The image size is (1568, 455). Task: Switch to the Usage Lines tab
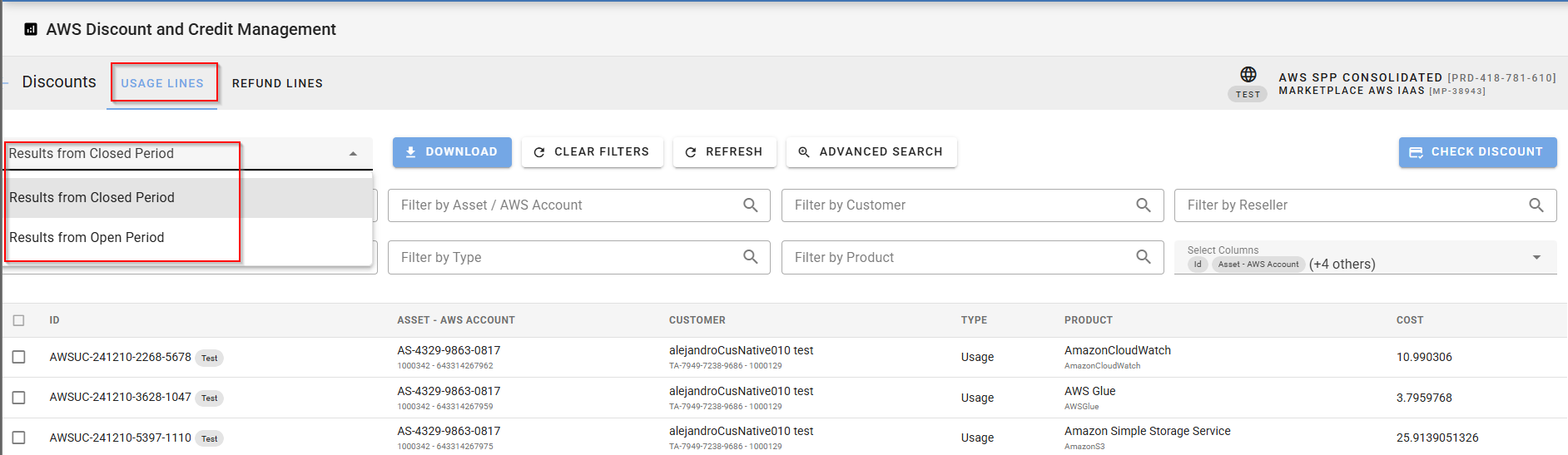pyautogui.click(x=162, y=83)
